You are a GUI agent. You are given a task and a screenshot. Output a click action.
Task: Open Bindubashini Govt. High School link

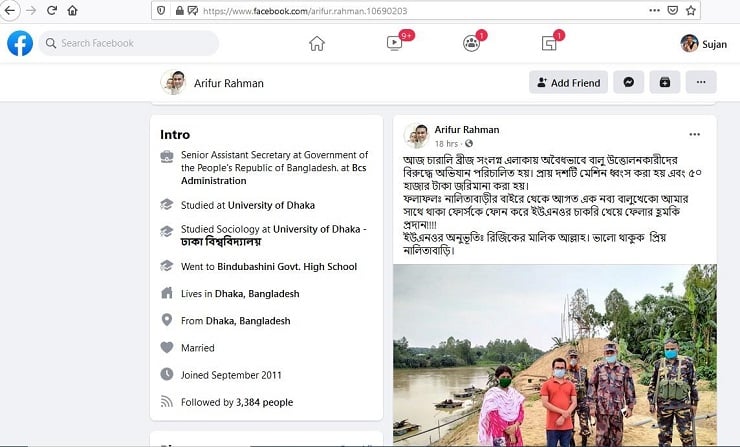click(x=287, y=267)
